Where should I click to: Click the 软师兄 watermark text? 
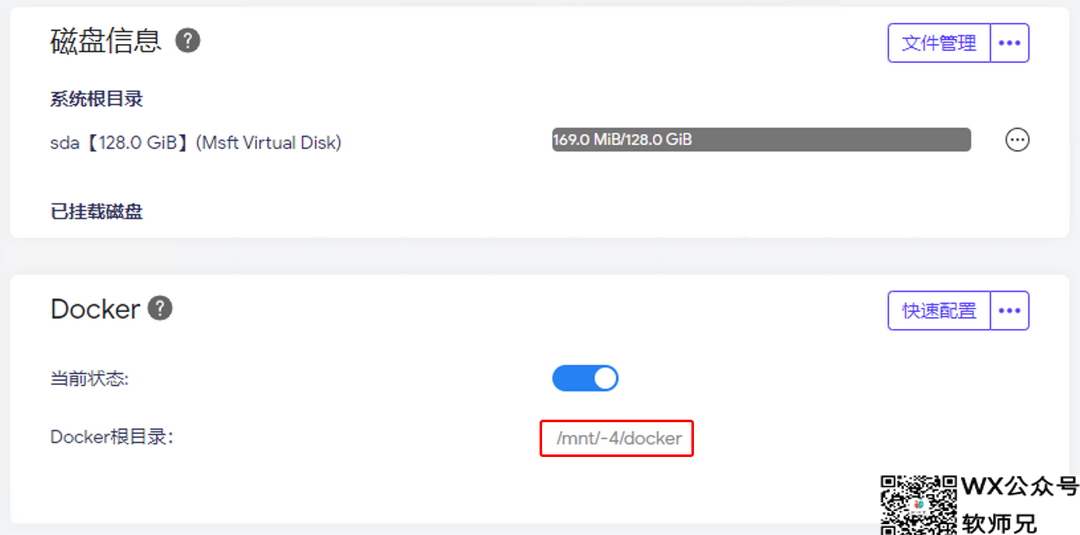coord(999,523)
